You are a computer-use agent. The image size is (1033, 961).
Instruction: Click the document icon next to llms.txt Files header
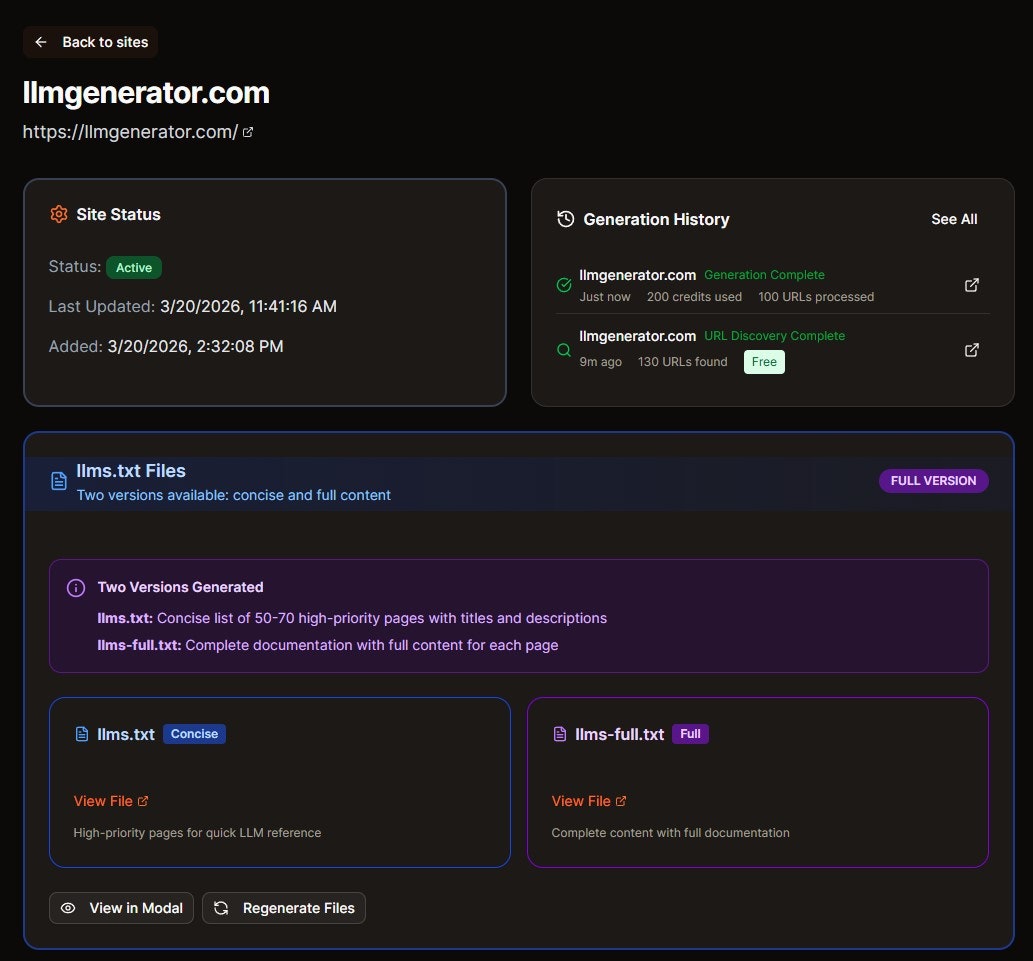pos(58,481)
